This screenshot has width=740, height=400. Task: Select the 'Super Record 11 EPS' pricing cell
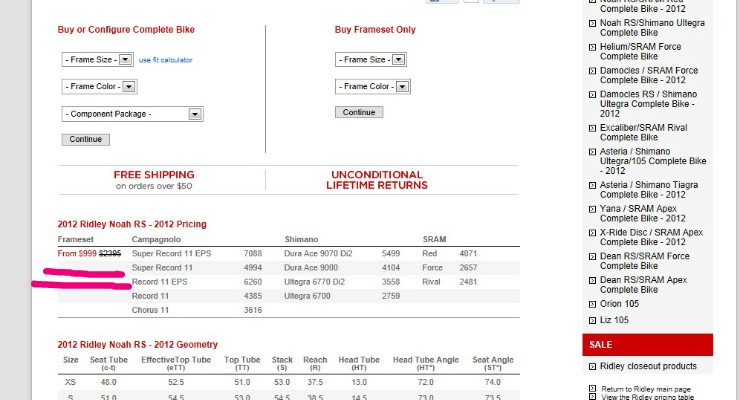click(x=171, y=253)
